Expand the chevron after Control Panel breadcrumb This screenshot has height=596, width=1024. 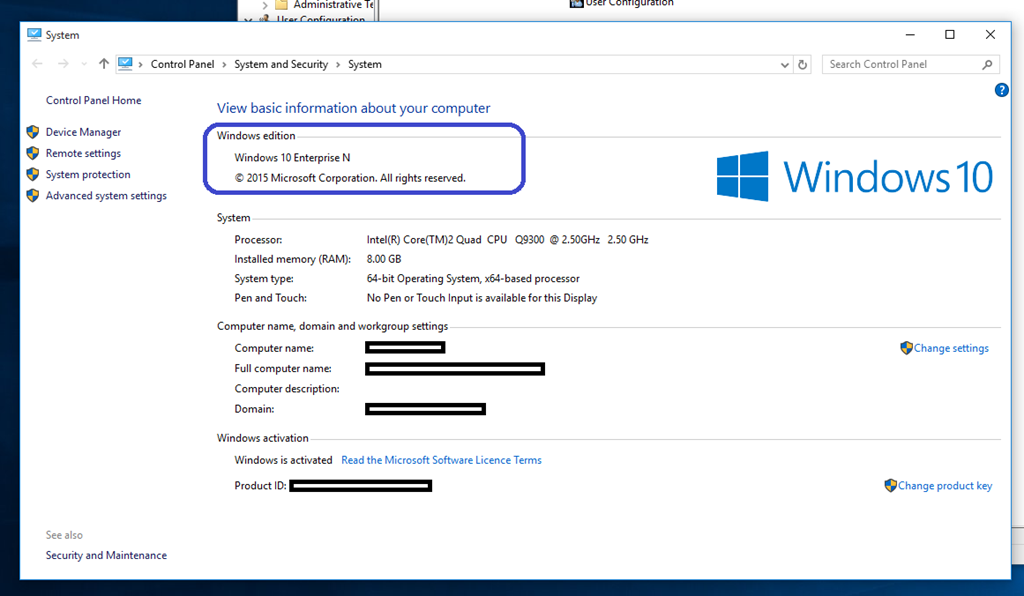[224, 65]
